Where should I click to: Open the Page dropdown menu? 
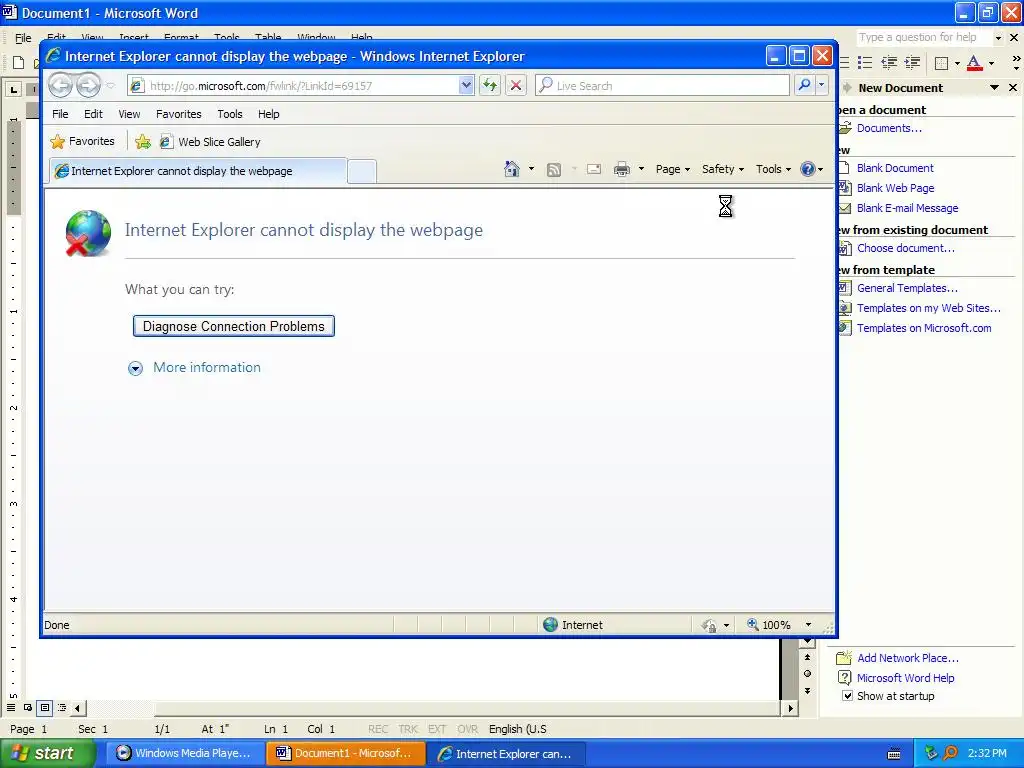click(673, 170)
